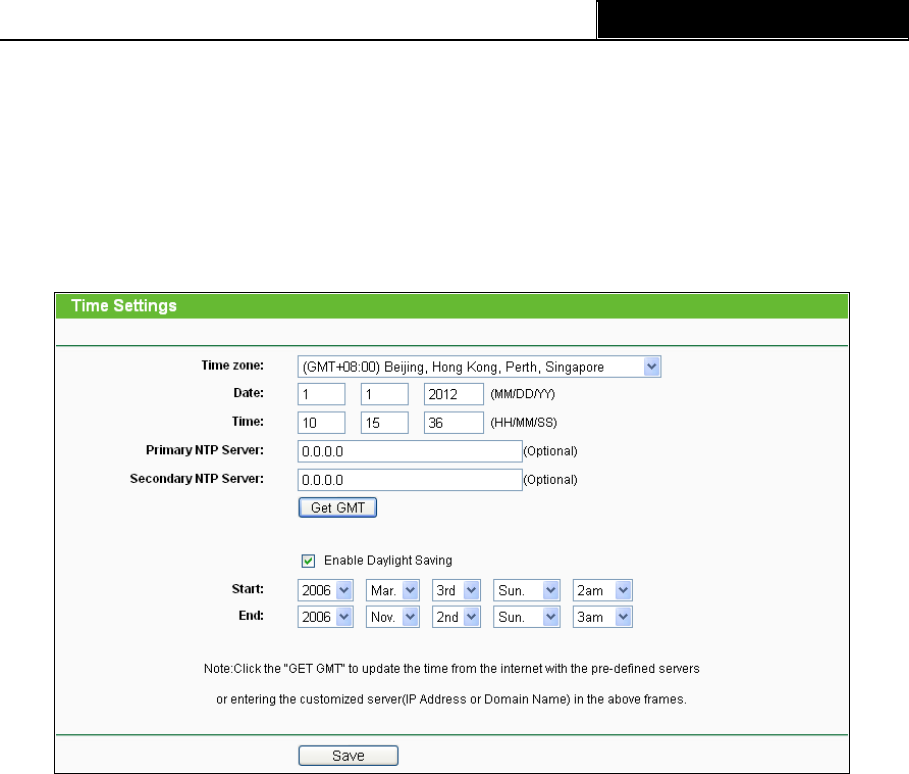Viewport: 909px width, 774px height.
Task: Click the Primary NTP Server label
Action: (205, 450)
